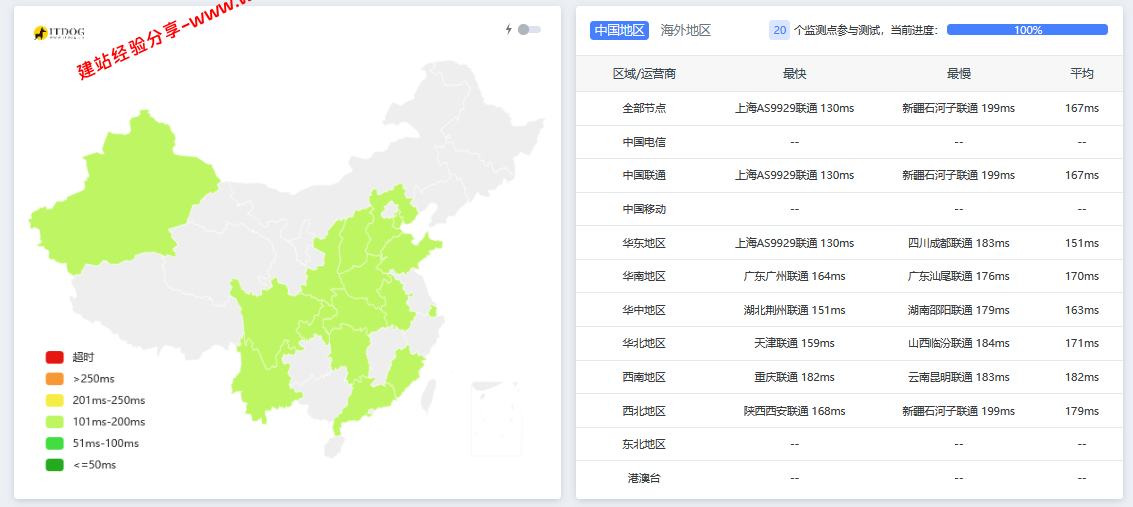This screenshot has width=1133, height=507.
Task: Click the 区域/运营商 column header
Action: (x=645, y=74)
